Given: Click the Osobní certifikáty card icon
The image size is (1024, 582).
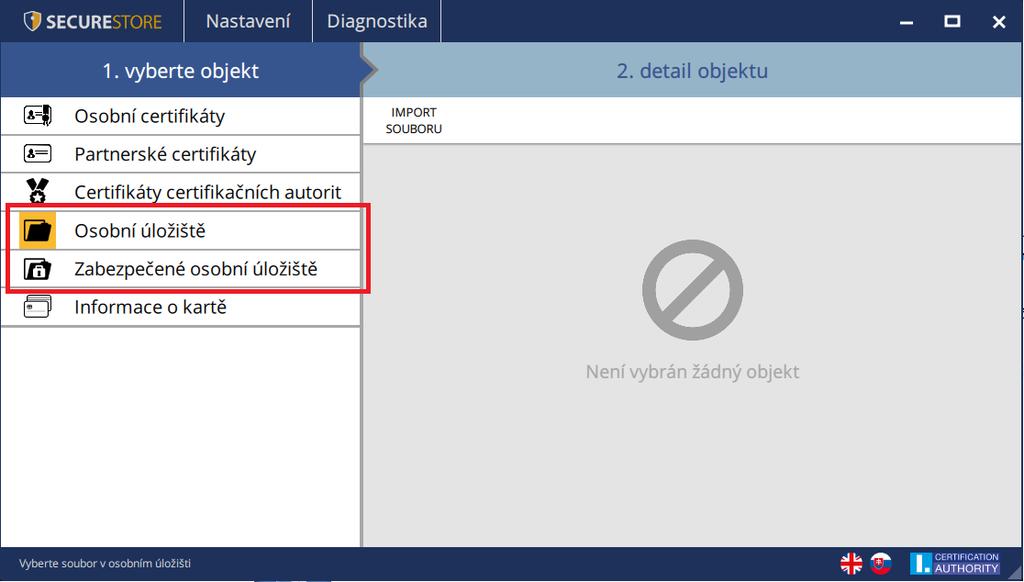Looking at the screenshot, I should pos(38,116).
